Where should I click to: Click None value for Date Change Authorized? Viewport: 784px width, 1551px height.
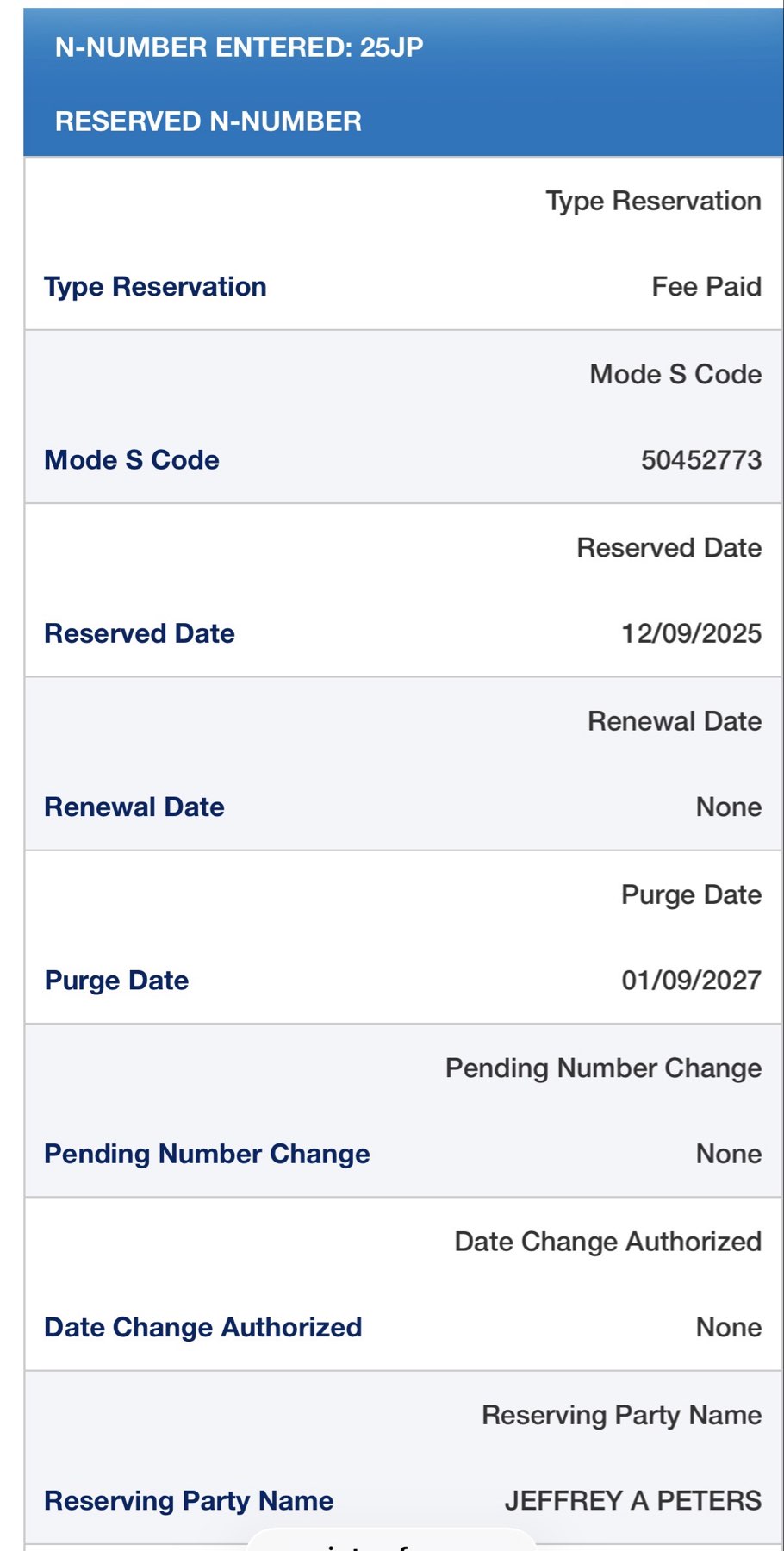pyautogui.click(x=728, y=1327)
